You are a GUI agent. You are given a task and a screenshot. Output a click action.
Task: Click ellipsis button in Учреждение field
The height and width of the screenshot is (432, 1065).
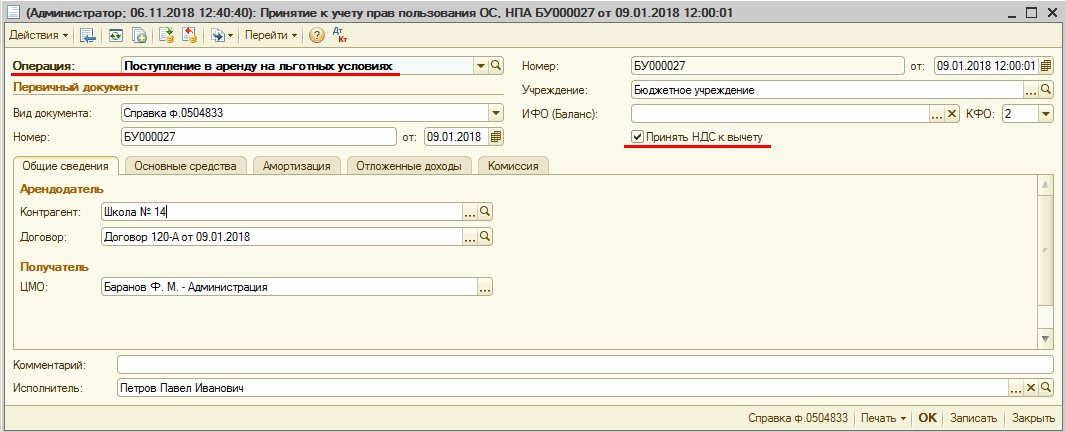[x=1030, y=90]
